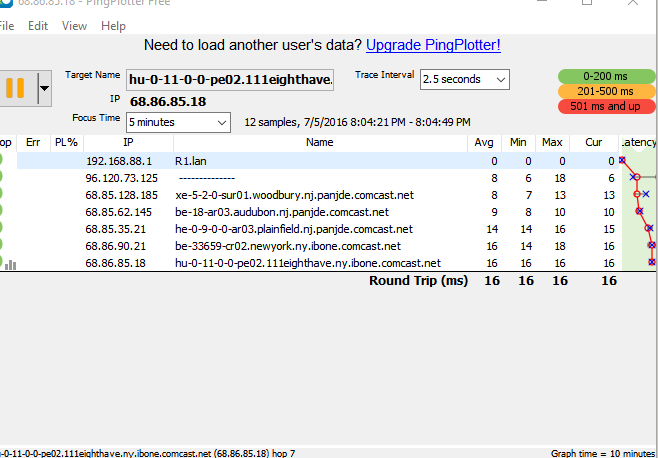Screen dimensions: 658x458
Task: Click the Avg column header
Action: [484, 142]
